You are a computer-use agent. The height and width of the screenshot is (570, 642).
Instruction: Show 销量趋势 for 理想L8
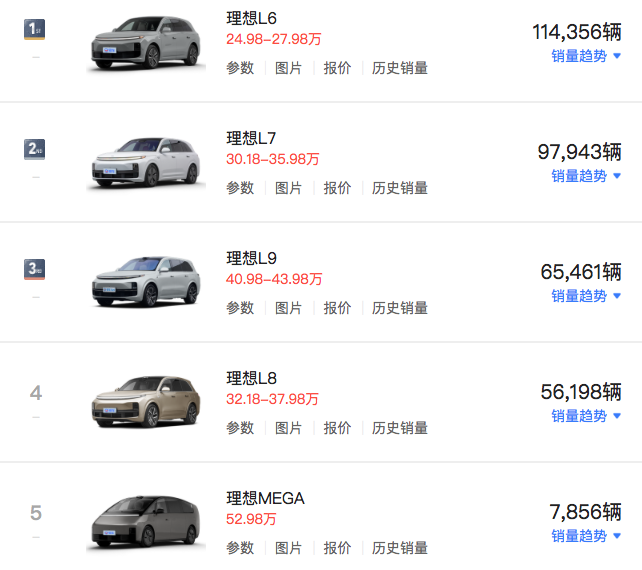[x=586, y=416]
